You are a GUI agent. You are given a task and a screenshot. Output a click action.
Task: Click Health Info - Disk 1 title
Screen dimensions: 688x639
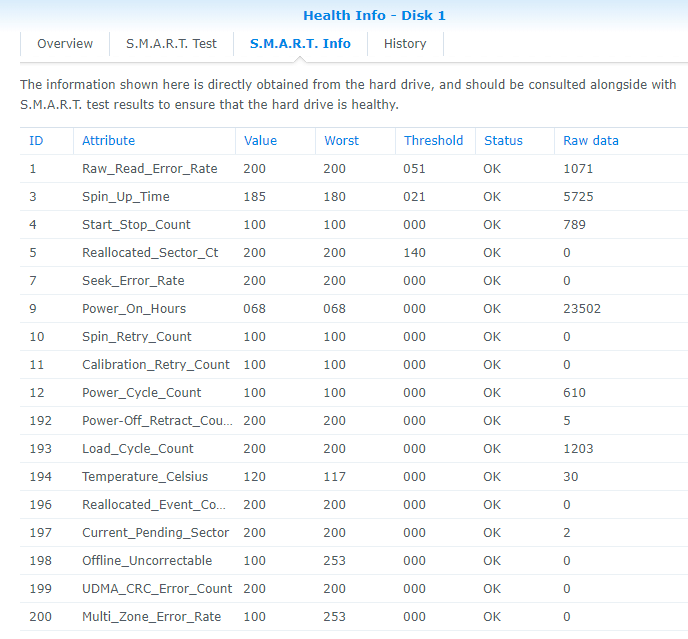pyautogui.click(x=374, y=15)
